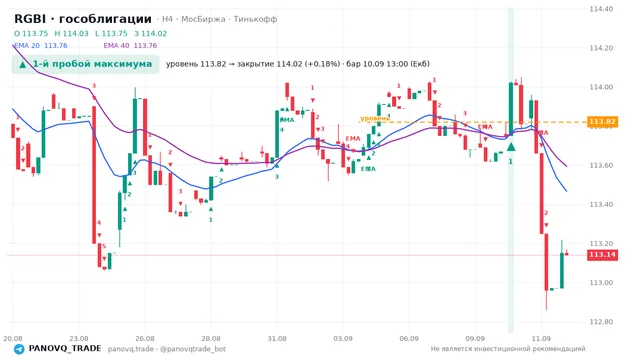Image resolution: width=640 pixels, height=360 pixels.
Task: Click the green highlighted breakout bar column
Action: coord(511,170)
